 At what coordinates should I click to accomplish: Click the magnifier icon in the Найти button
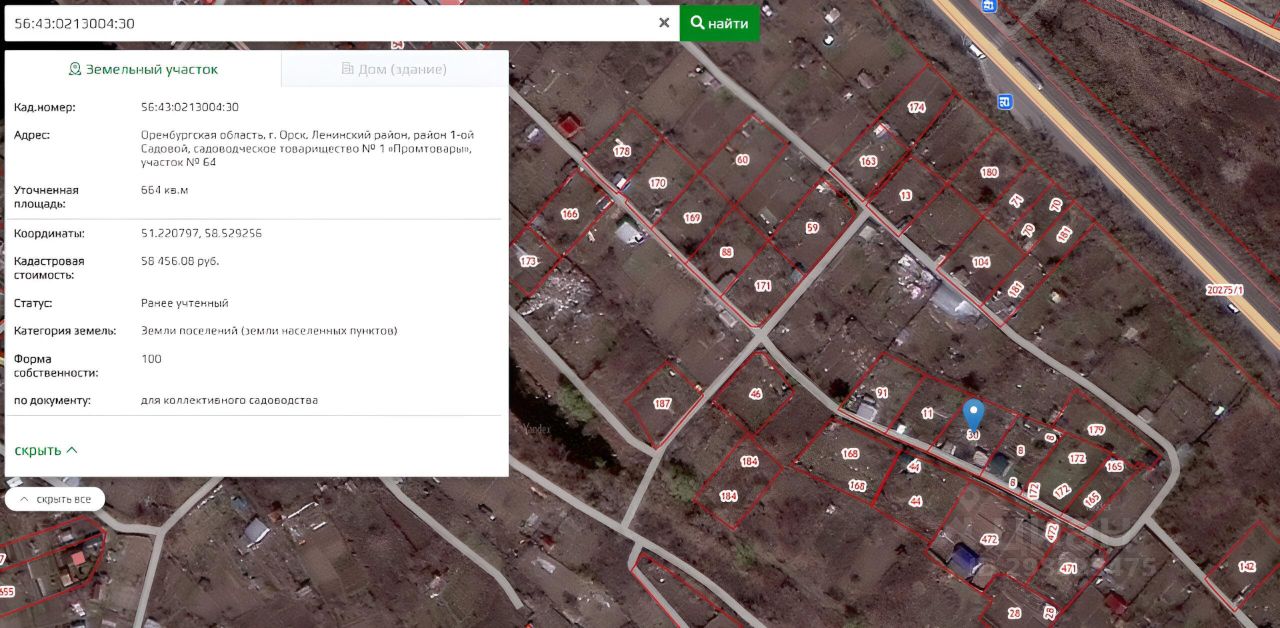[697, 23]
